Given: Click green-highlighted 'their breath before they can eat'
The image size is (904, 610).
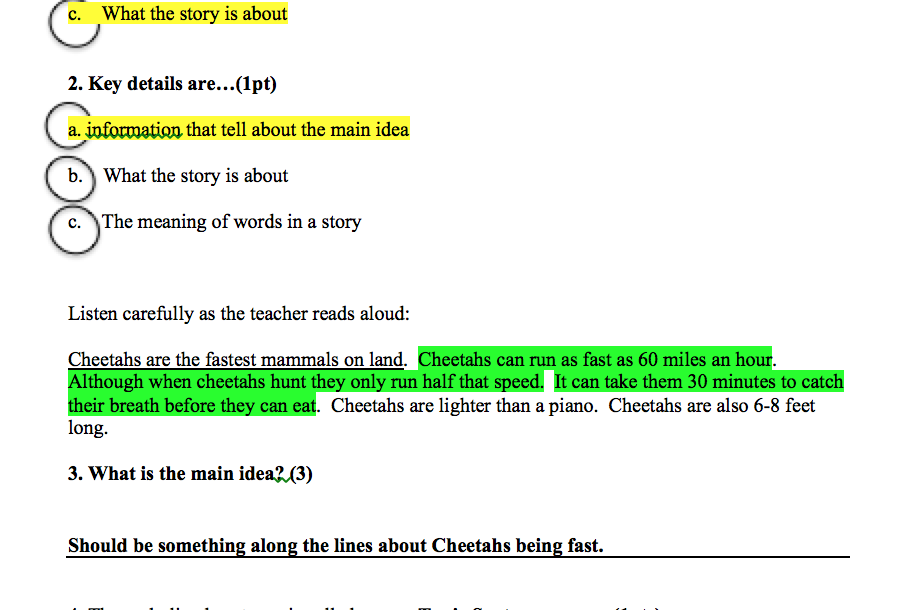Looking at the screenshot, I should tap(192, 405).
